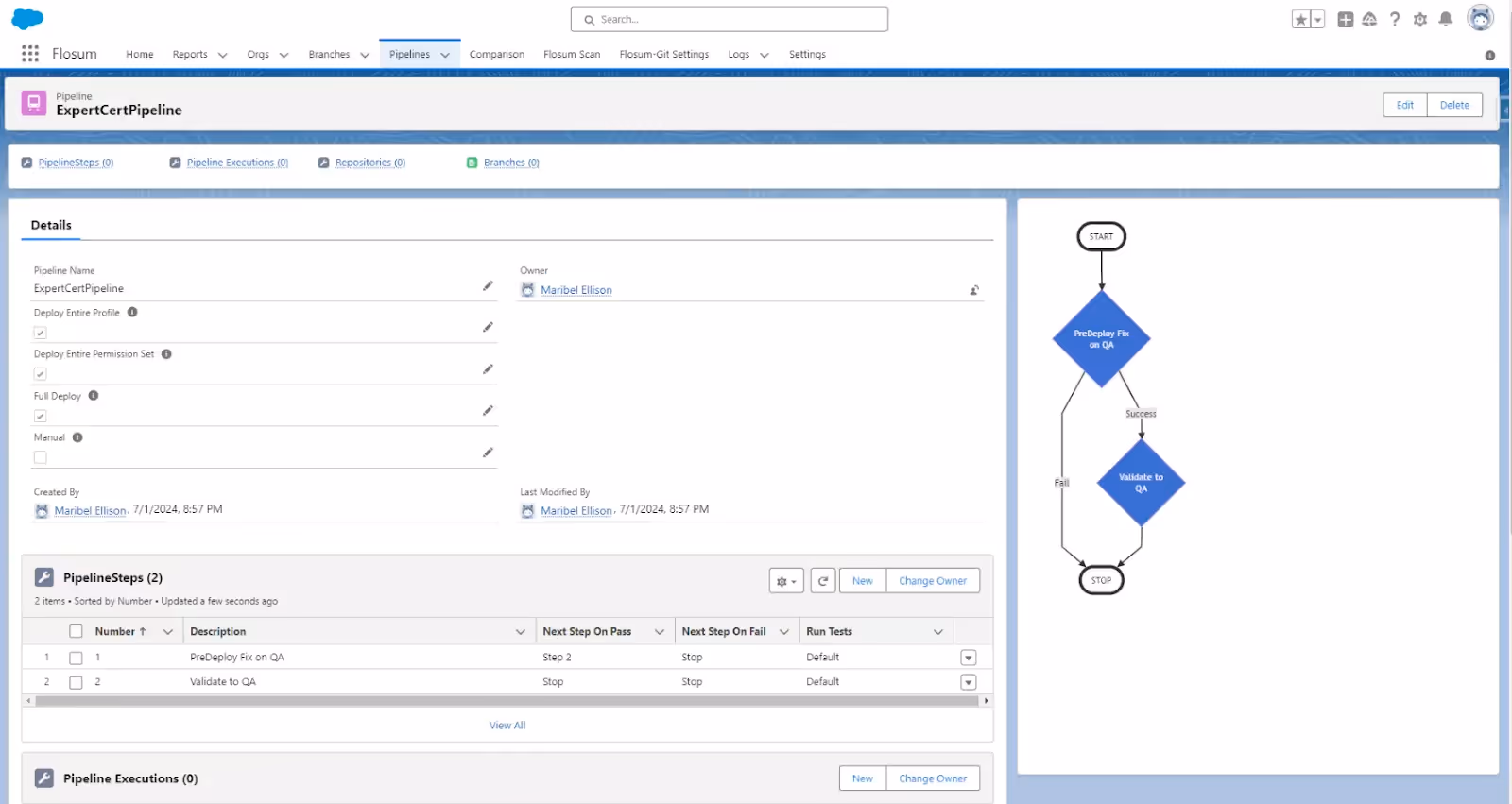Viewport: 1512px width, 804px height.
Task: Click the Salesforce cloud logo
Action: click(27, 19)
